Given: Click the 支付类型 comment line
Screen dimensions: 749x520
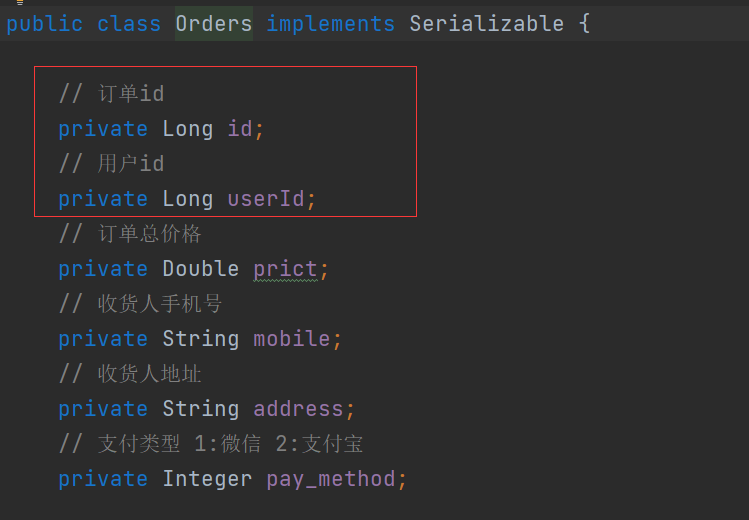Looking at the screenshot, I should [x=211, y=444].
